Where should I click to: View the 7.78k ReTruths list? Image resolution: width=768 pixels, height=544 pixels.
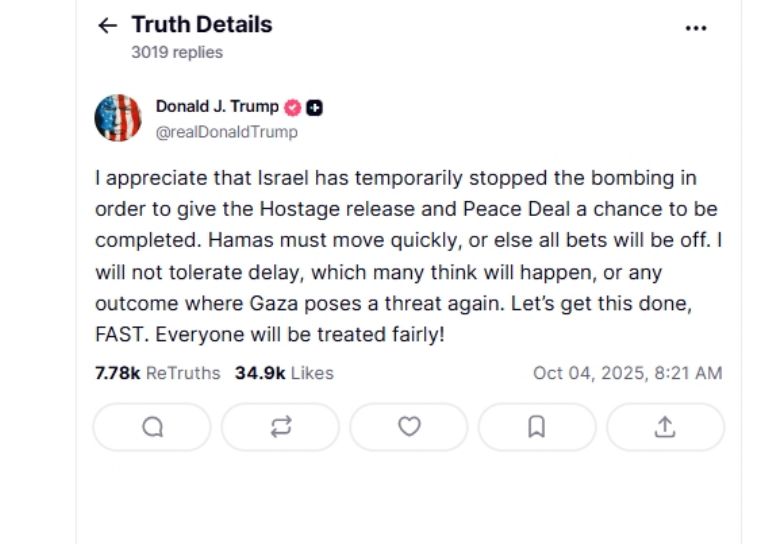pyautogui.click(x=157, y=373)
